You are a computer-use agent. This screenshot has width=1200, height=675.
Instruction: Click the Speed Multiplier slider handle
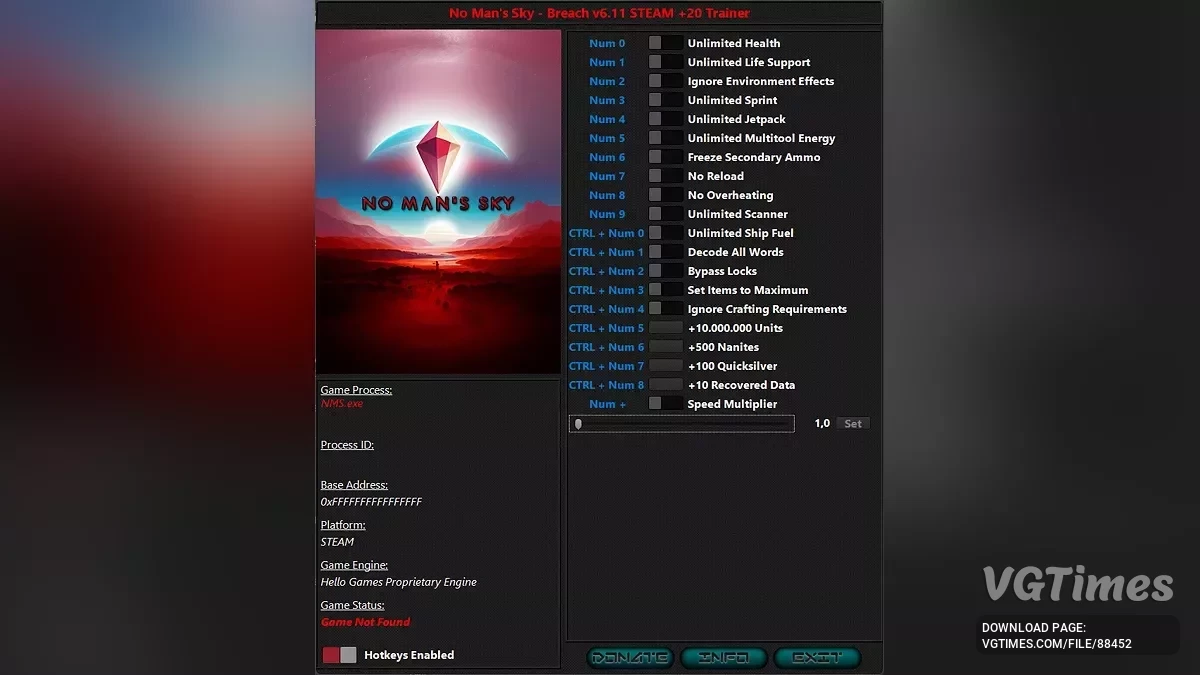[x=577, y=423]
